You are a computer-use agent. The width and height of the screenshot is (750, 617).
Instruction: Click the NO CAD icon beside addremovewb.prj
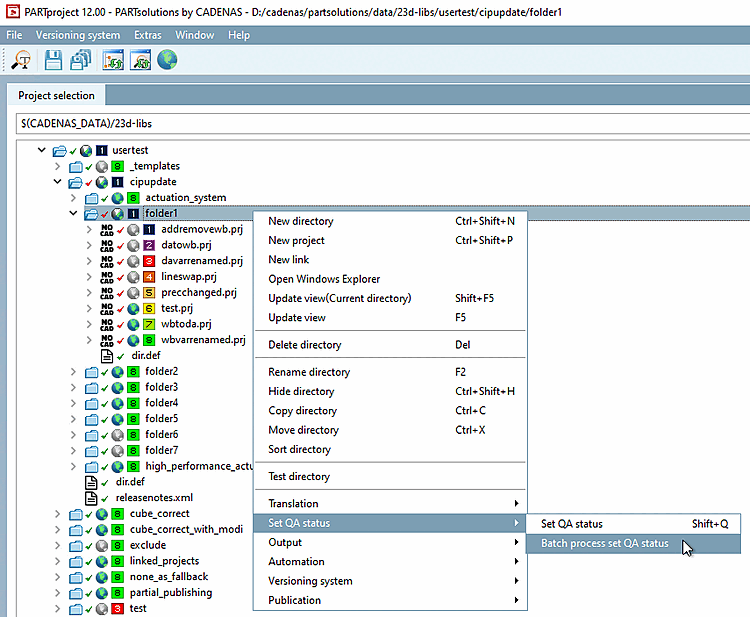pyautogui.click(x=107, y=230)
